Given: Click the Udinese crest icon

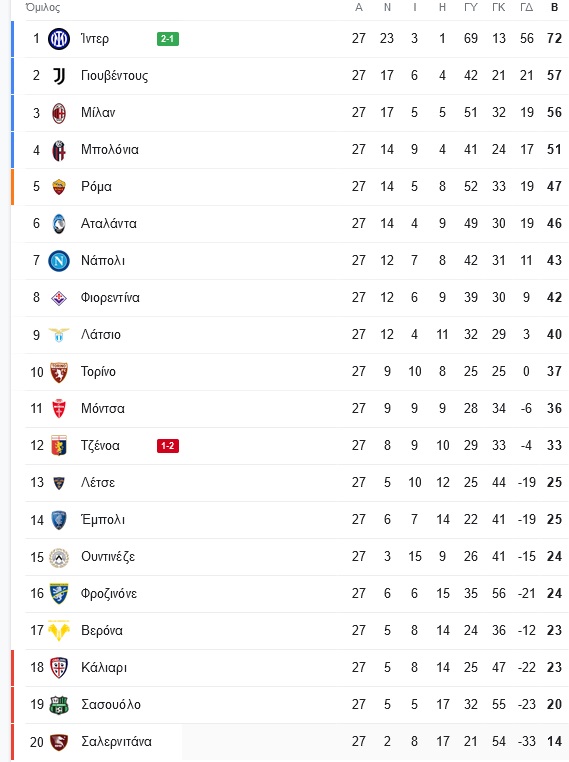Looking at the screenshot, I should coord(59,557).
